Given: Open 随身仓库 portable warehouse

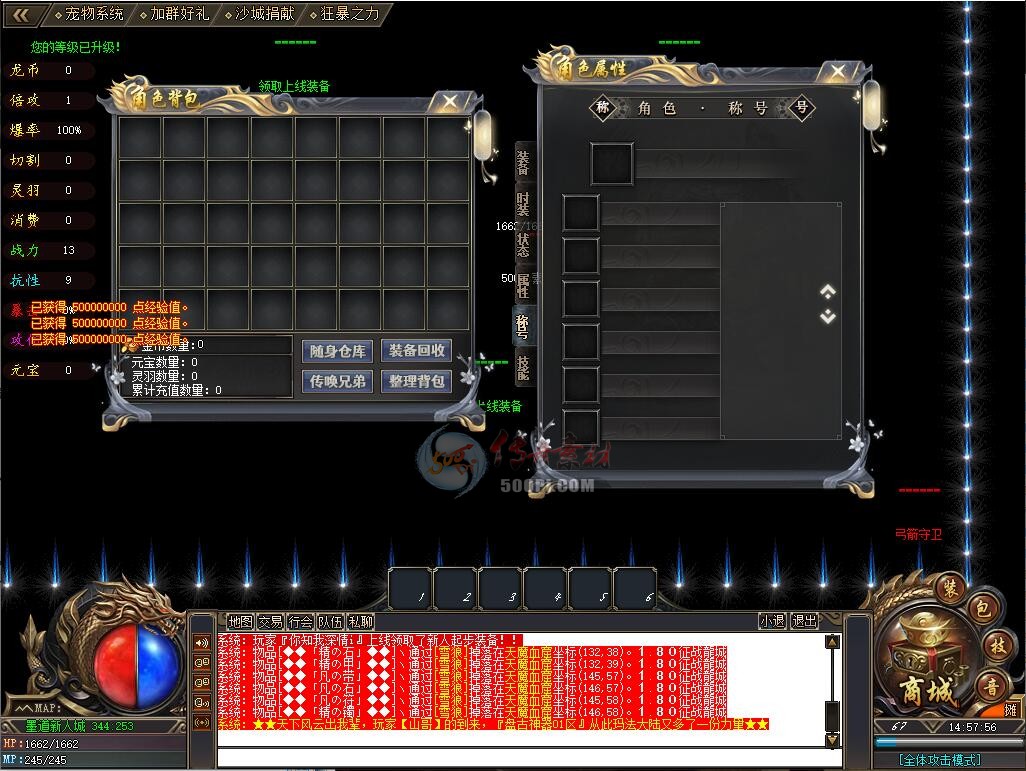Looking at the screenshot, I should (338, 351).
